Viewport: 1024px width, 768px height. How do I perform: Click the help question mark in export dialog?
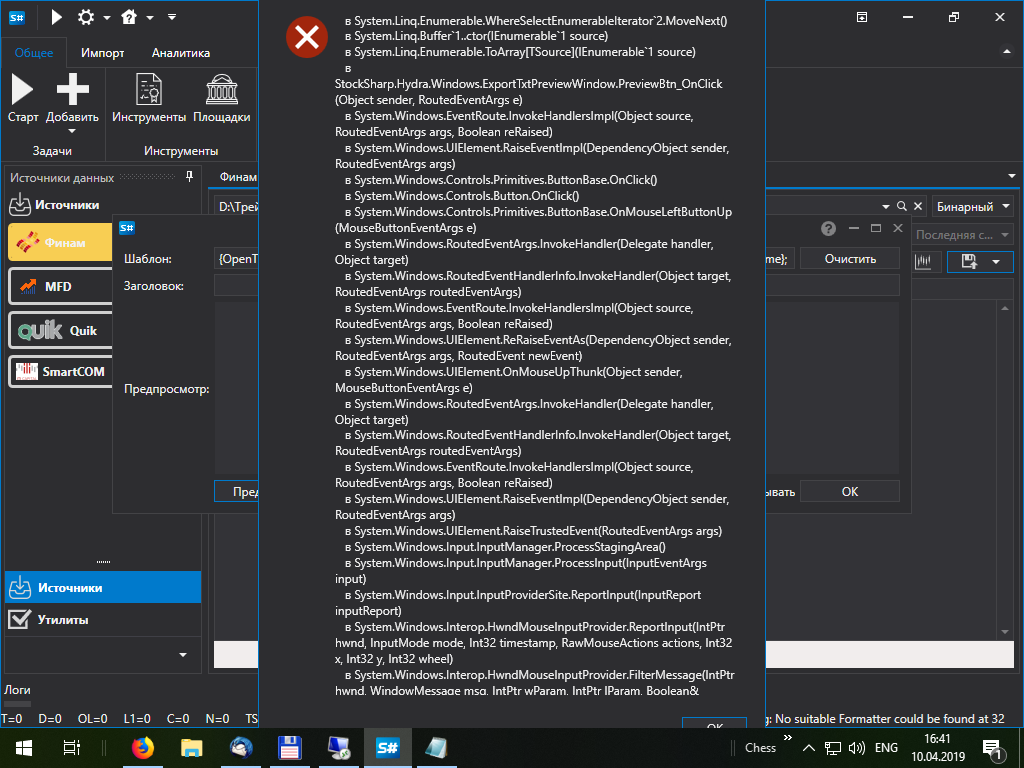coord(828,228)
